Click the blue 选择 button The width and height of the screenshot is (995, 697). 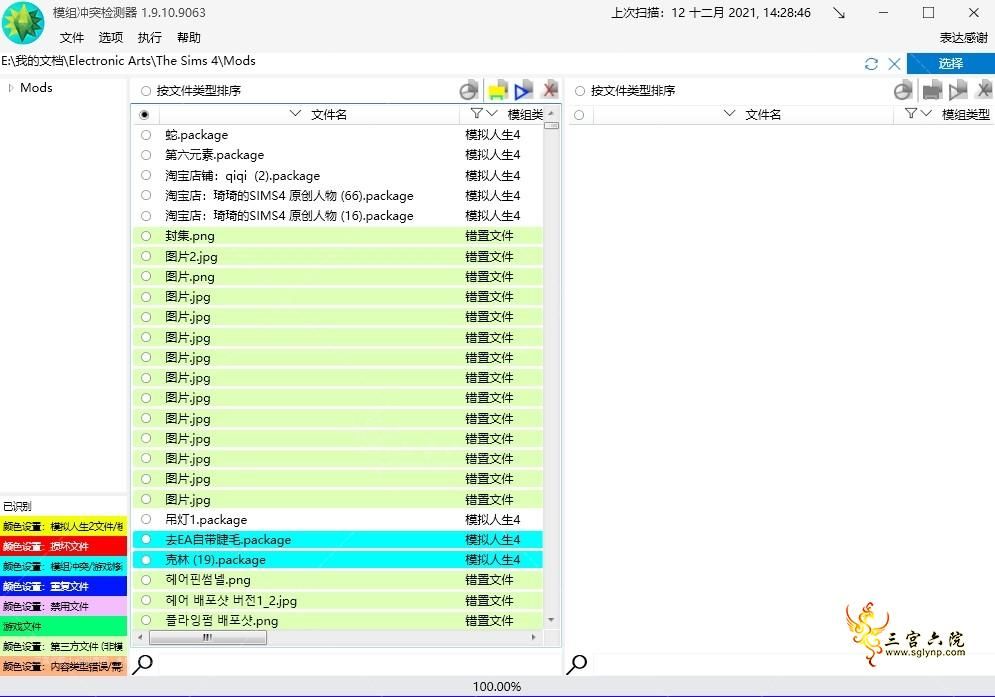[x=951, y=63]
